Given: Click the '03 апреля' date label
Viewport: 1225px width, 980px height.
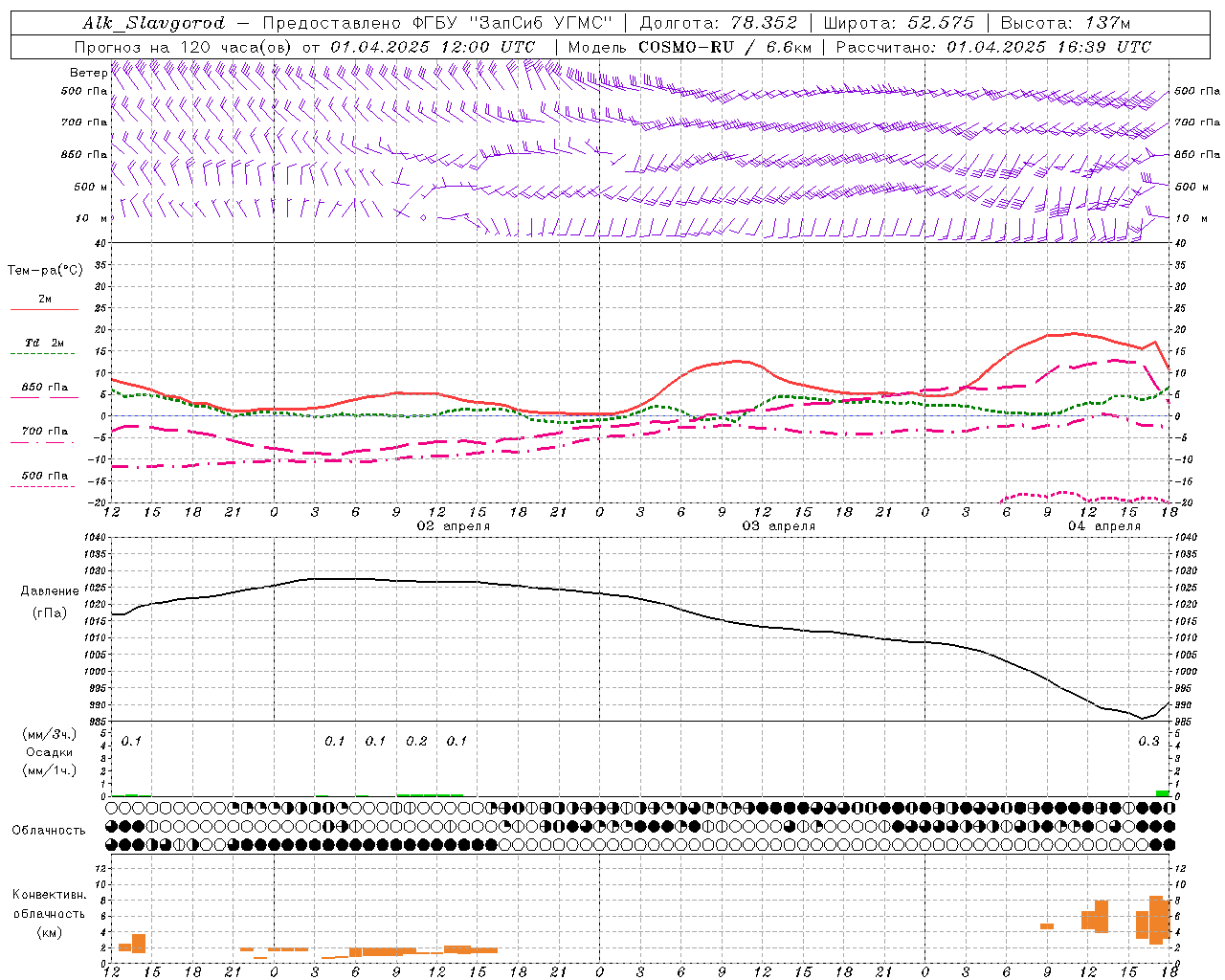Looking at the screenshot, I should click(x=779, y=526).
